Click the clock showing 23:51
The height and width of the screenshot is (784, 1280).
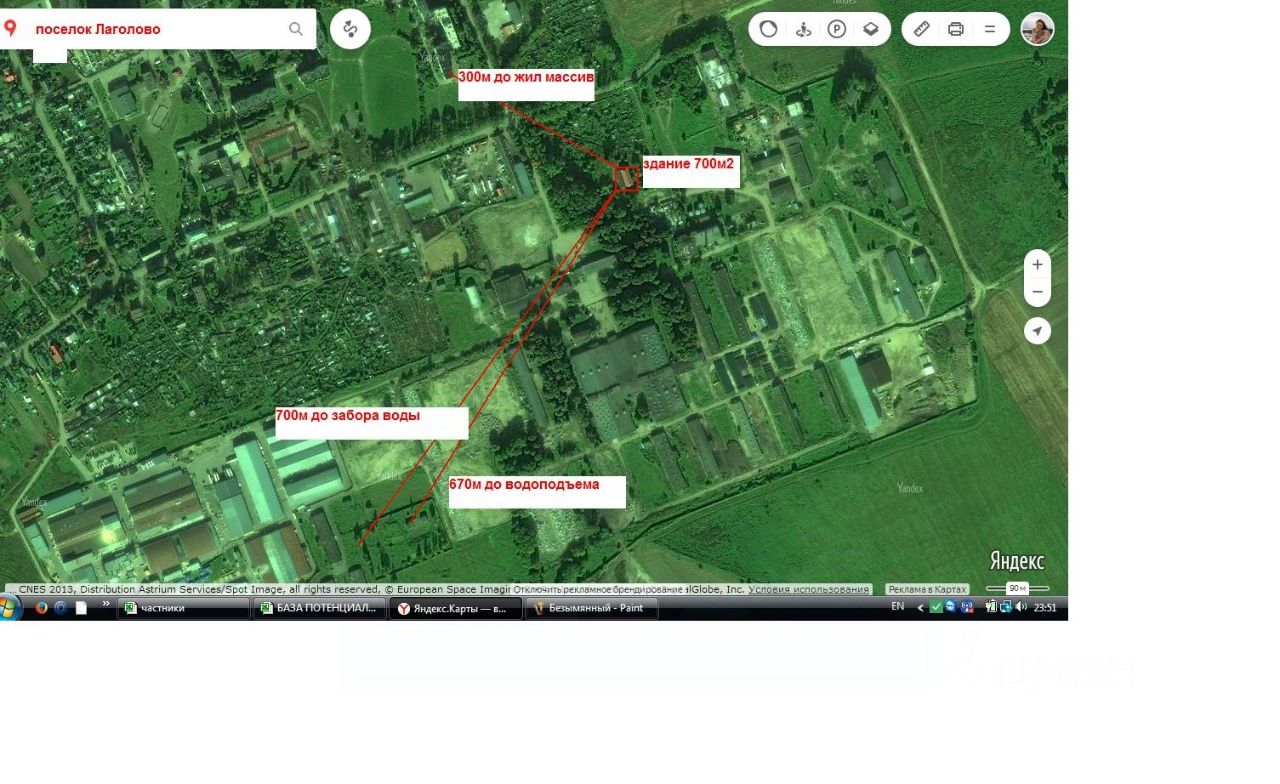pos(1045,607)
